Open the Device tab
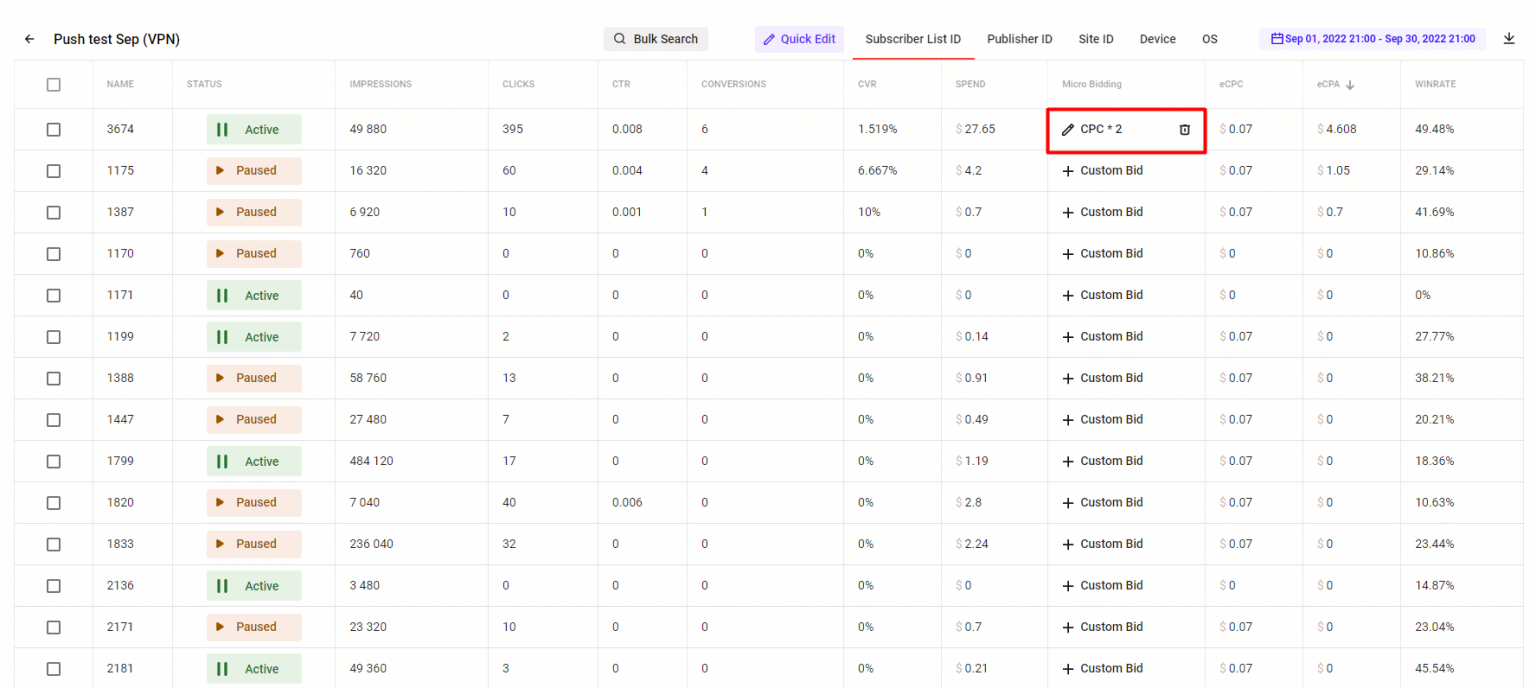Image resolution: width=1536 pixels, height=688 pixels. click(1157, 39)
